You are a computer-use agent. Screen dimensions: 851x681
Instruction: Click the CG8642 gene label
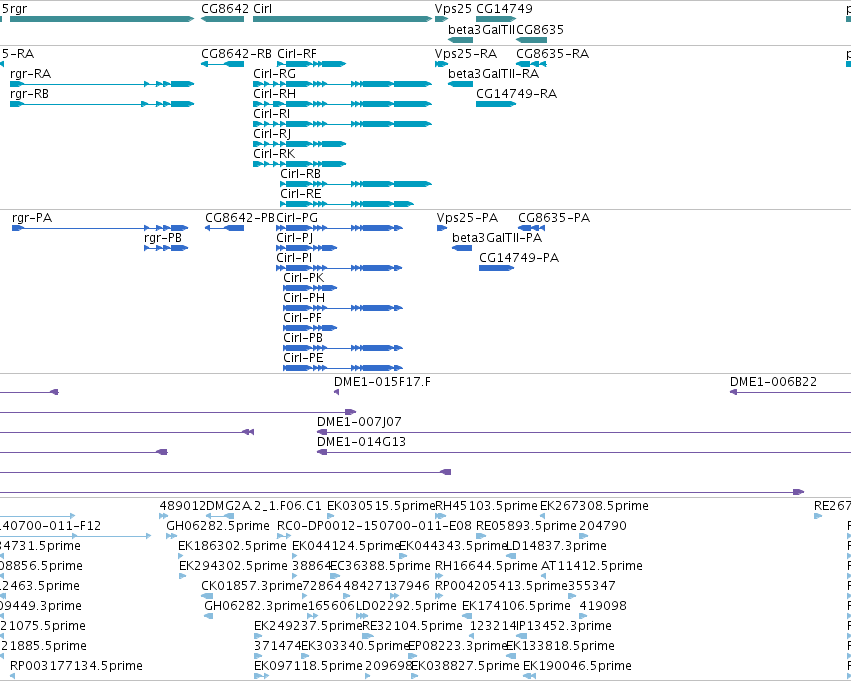click(x=225, y=9)
